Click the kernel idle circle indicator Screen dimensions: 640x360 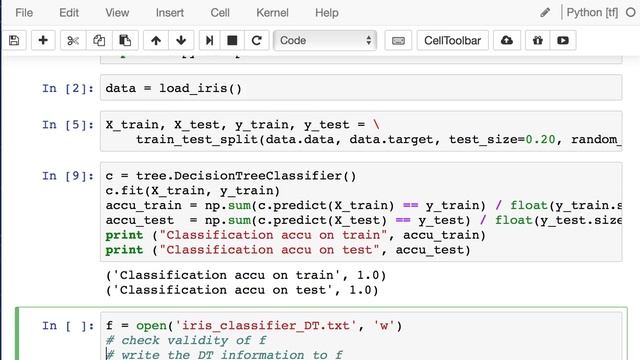coord(631,13)
